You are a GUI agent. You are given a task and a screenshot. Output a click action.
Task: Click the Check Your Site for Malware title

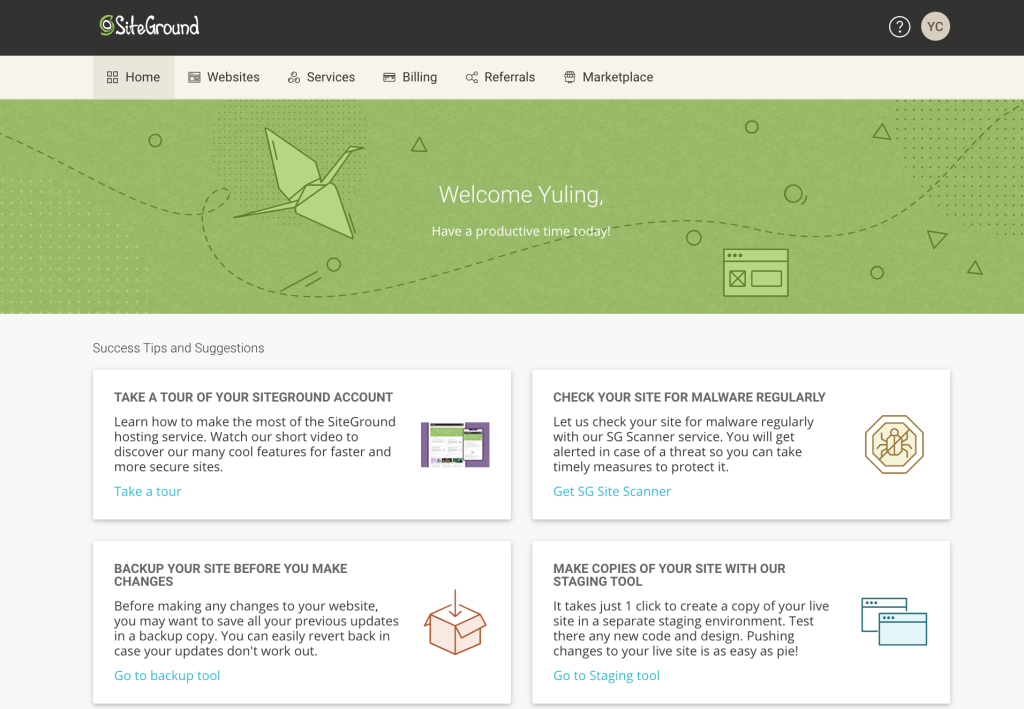[x=690, y=397]
